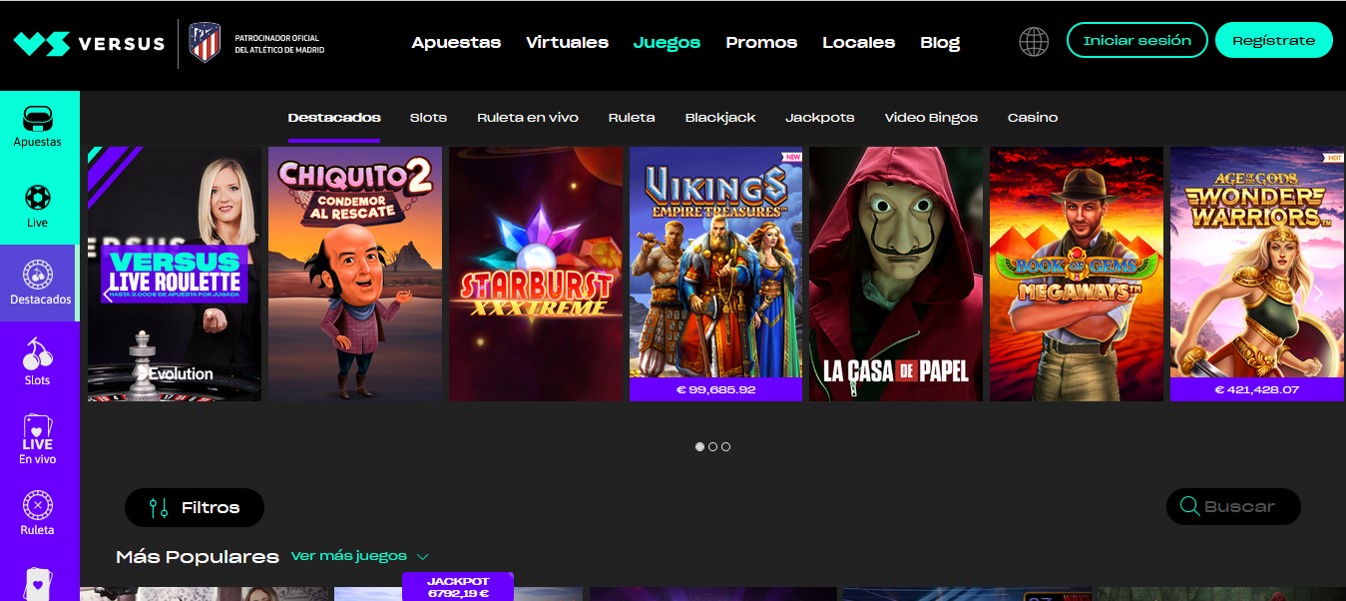Open Age of Gods Wonder Warriors game

click(x=1257, y=274)
